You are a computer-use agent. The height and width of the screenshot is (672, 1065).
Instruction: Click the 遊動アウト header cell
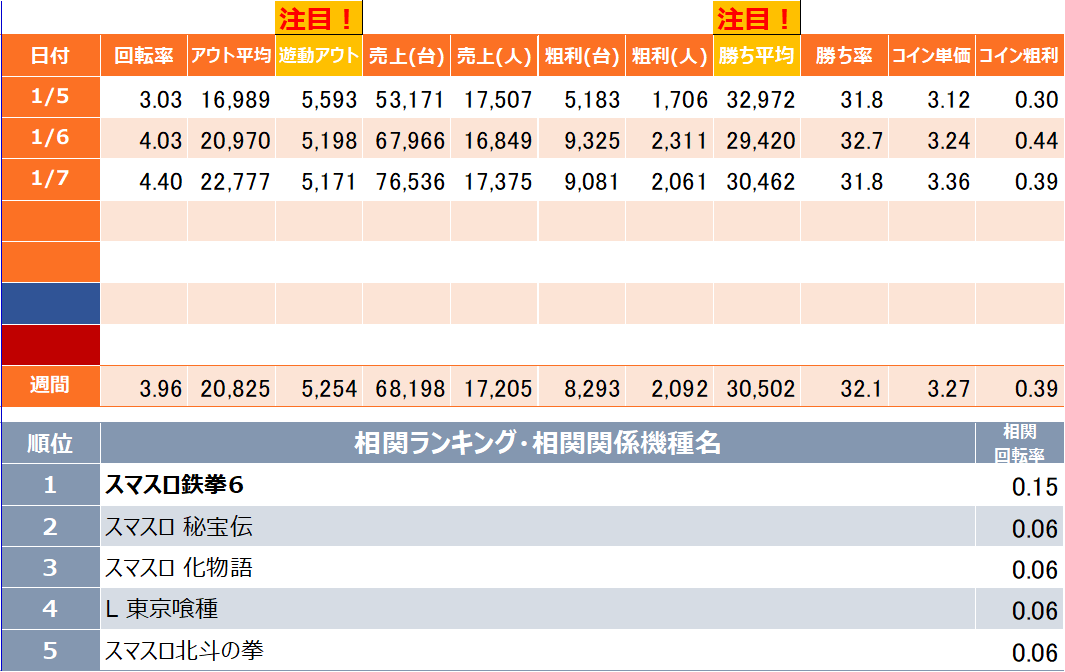pos(319,56)
